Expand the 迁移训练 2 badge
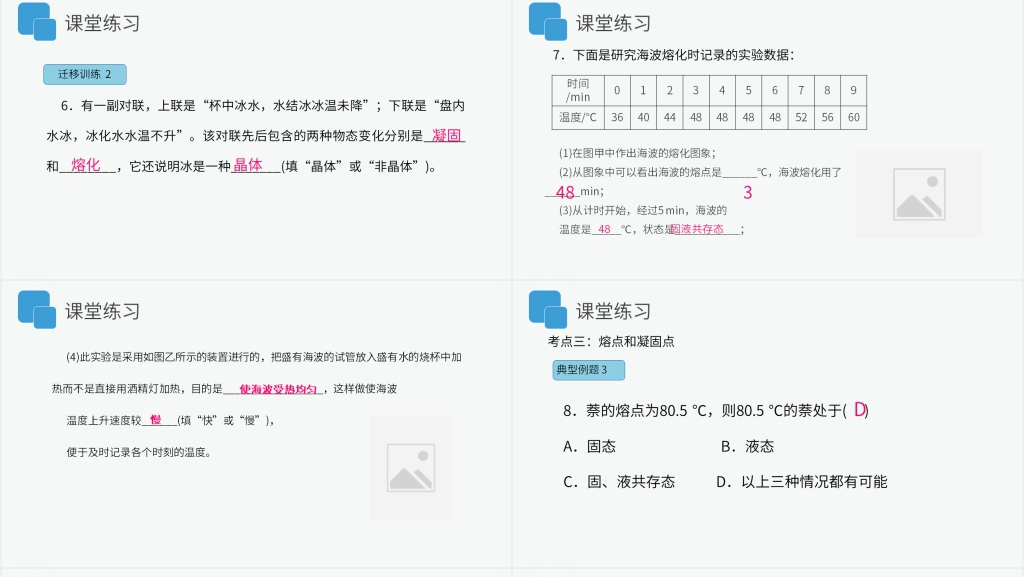The width and height of the screenshot is (1024, 577). coord(84,74)
